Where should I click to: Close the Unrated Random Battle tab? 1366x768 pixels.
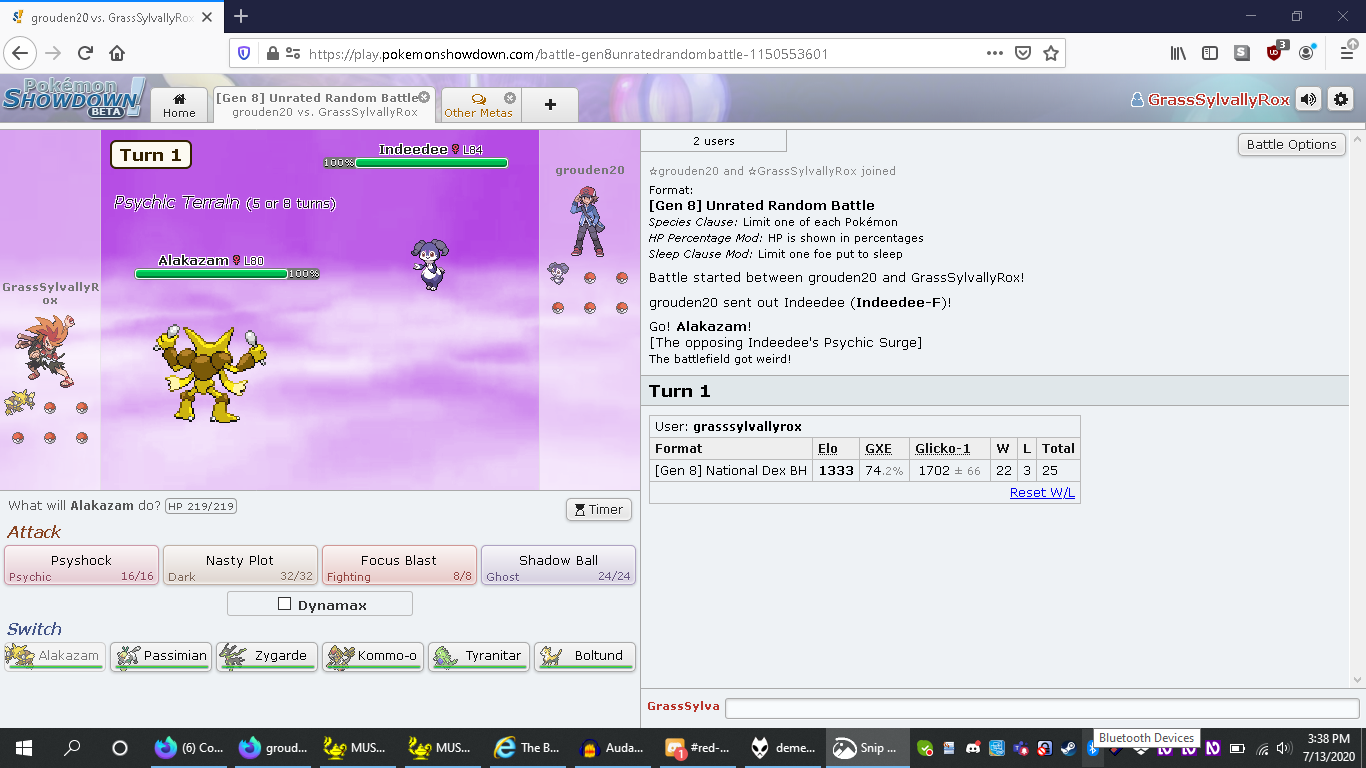[x=424, y=97]
